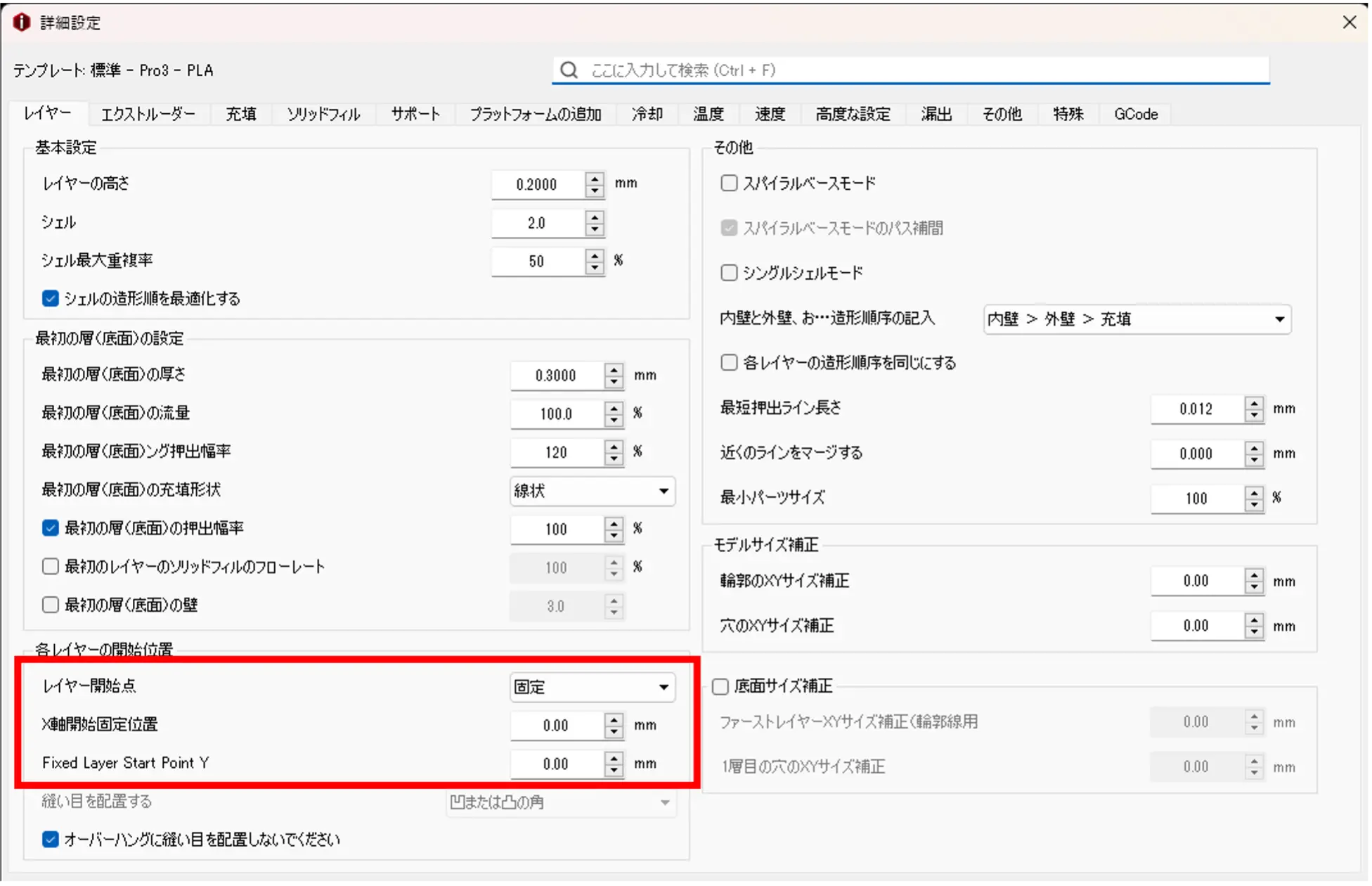Click the search magnifier icon
This screenshot has width=1372, height=886.
click(x=569, y=70)
